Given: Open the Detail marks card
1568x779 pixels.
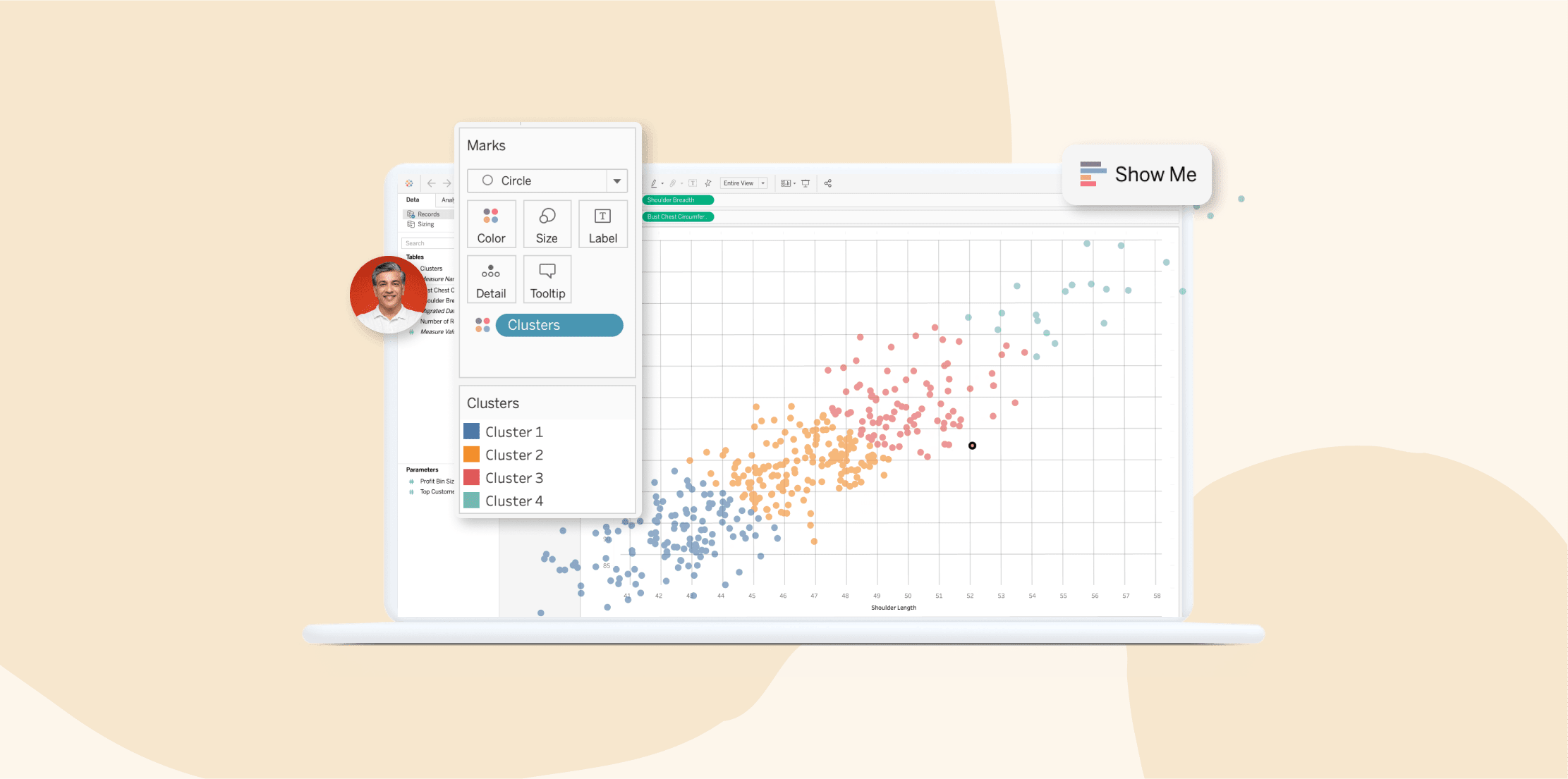Looking at the screenshot, I should (x=491, y=280).
